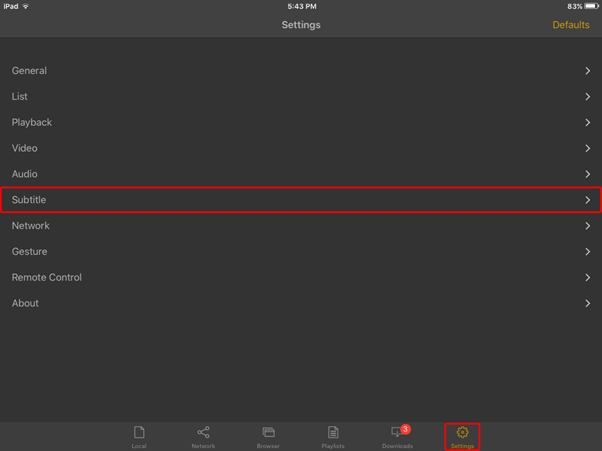Open the List settings row
Screen dimensions: 602x451
click(x=301, y=96)
